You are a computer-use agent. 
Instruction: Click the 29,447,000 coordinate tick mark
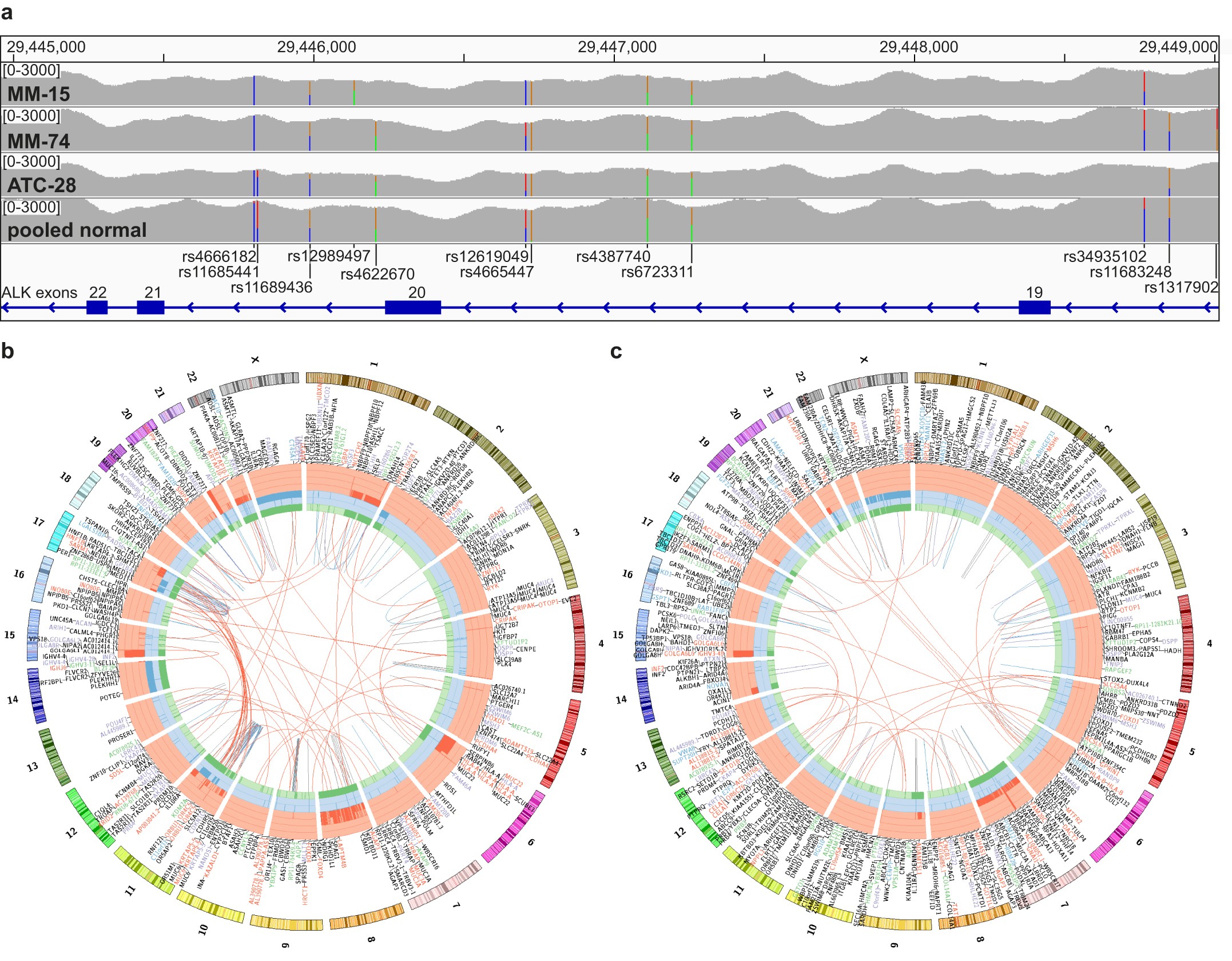pos(615,57)
